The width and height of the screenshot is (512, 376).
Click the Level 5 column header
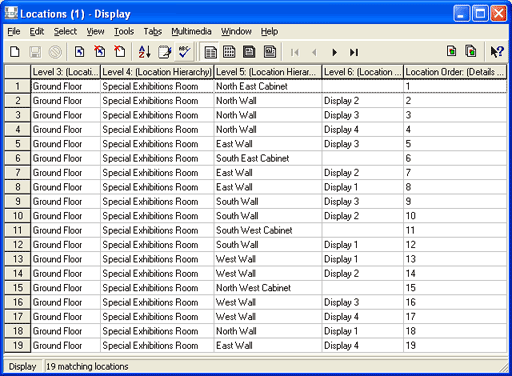coord(268,72)
